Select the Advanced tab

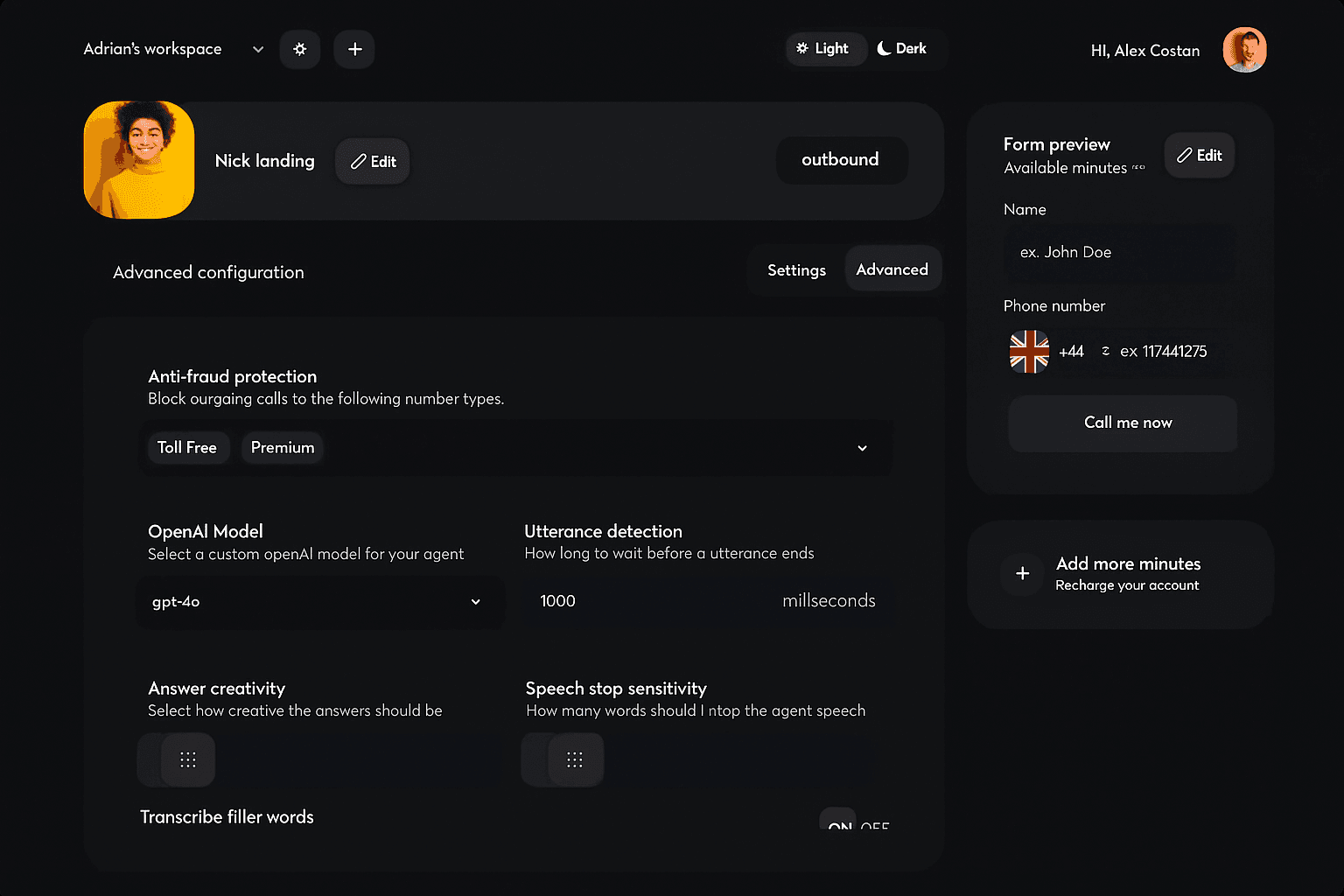[x=892, y=269]
